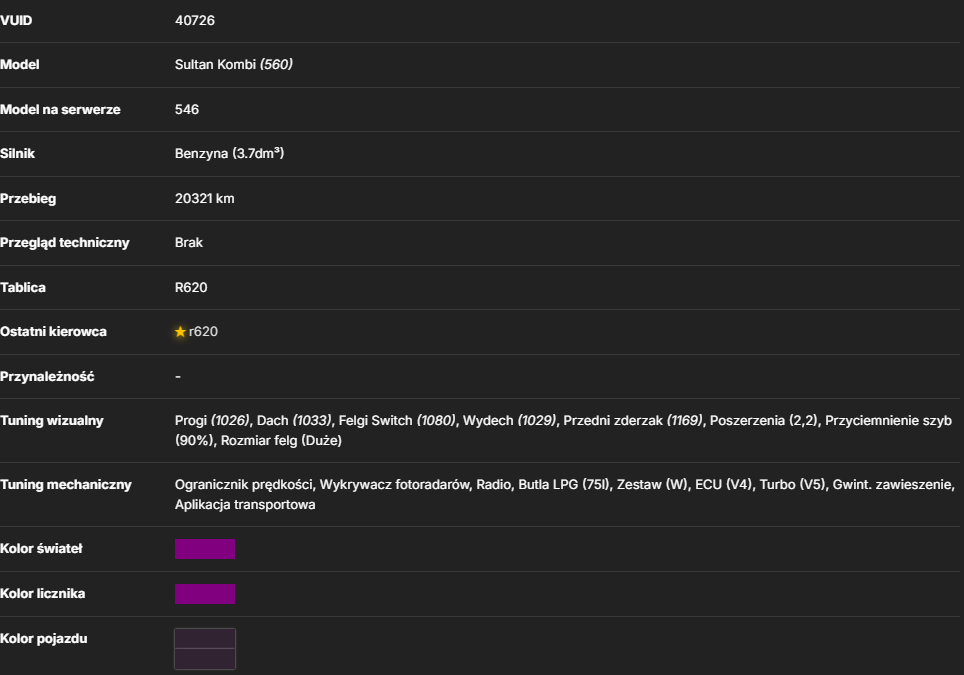The width and height of the screenshot is (964, 675).
Task: Click the Turbo (V5) mechanical tuning entry
Action: tap(792, 484)
